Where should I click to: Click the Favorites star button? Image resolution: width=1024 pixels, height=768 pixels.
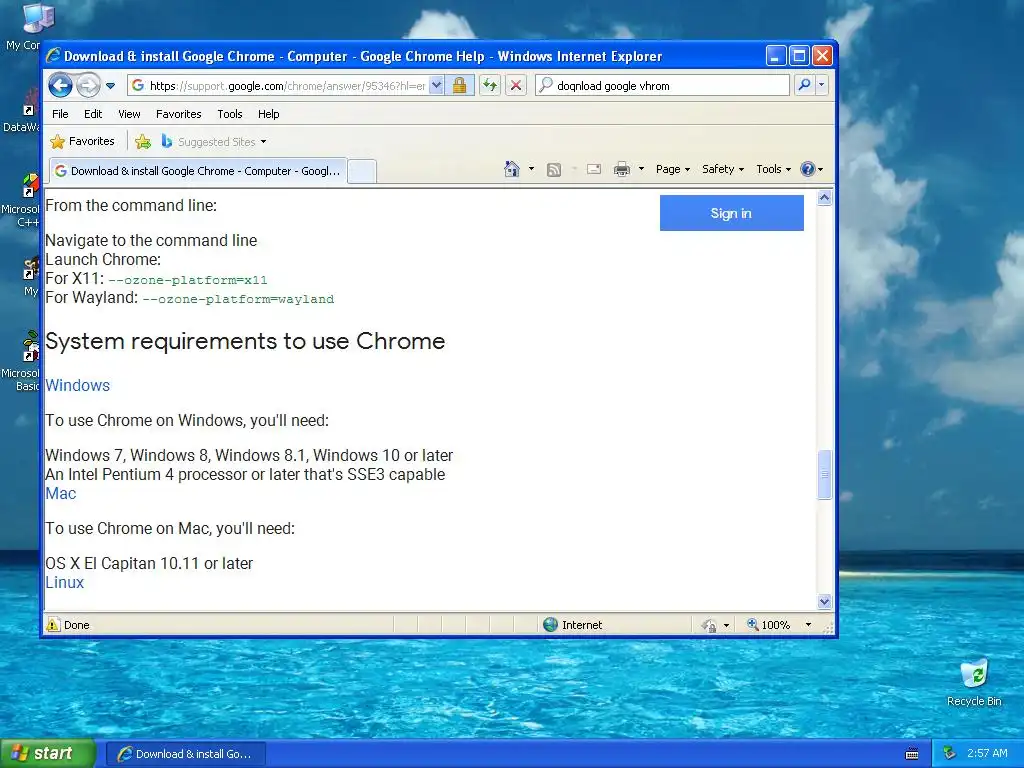83,141
